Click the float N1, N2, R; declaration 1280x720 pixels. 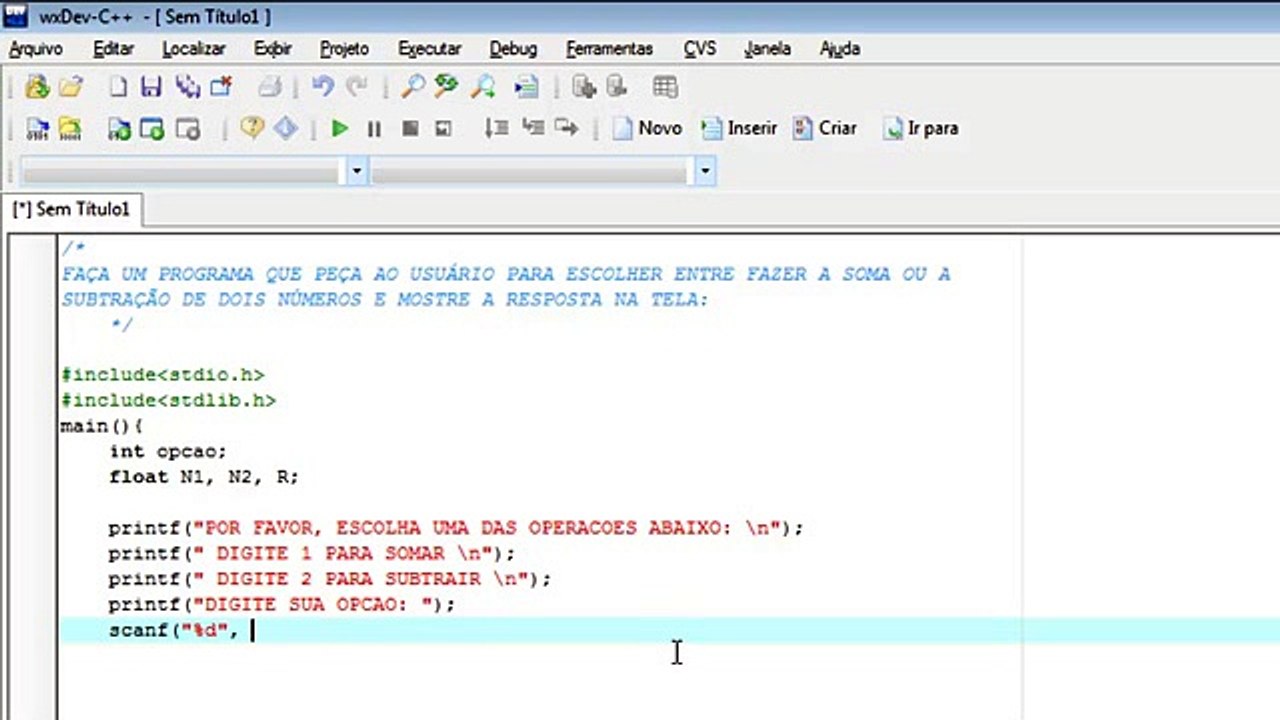point(204,477)
